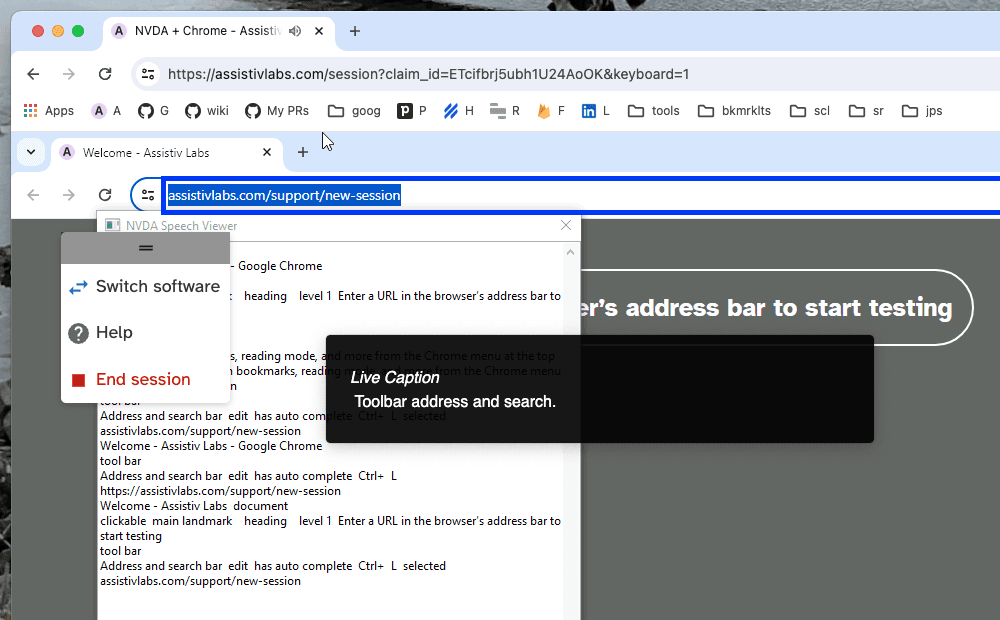Click the LinkedIn L bookmark
Screen dimensions: 1000x620
[596, 111]
